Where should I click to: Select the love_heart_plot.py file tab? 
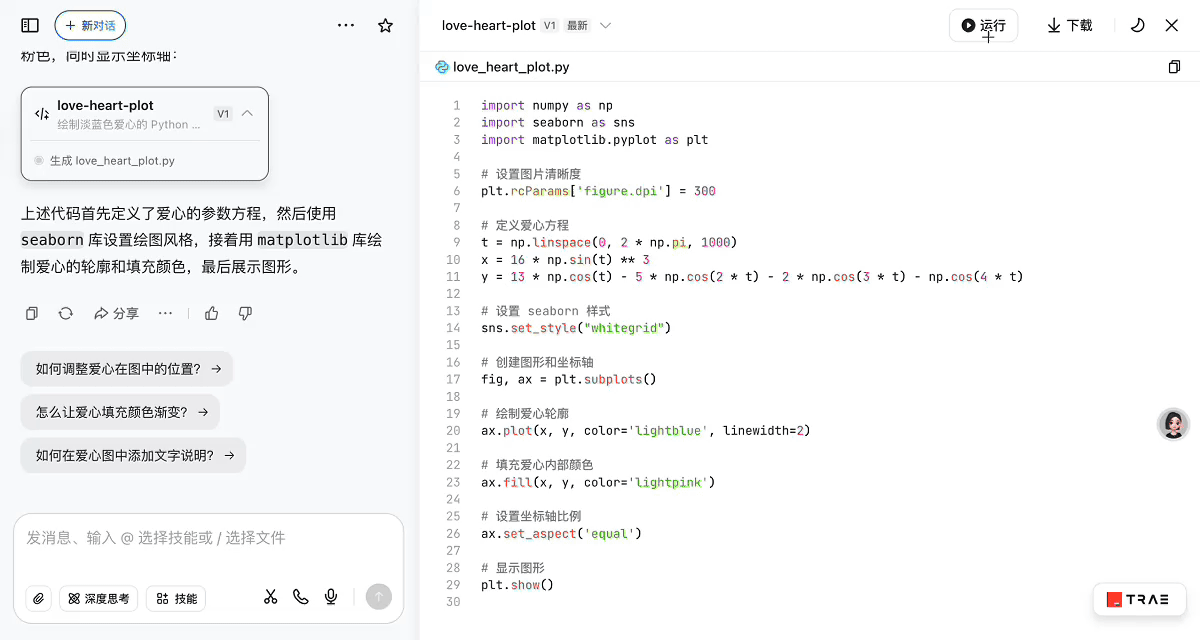tap(502, 67)
